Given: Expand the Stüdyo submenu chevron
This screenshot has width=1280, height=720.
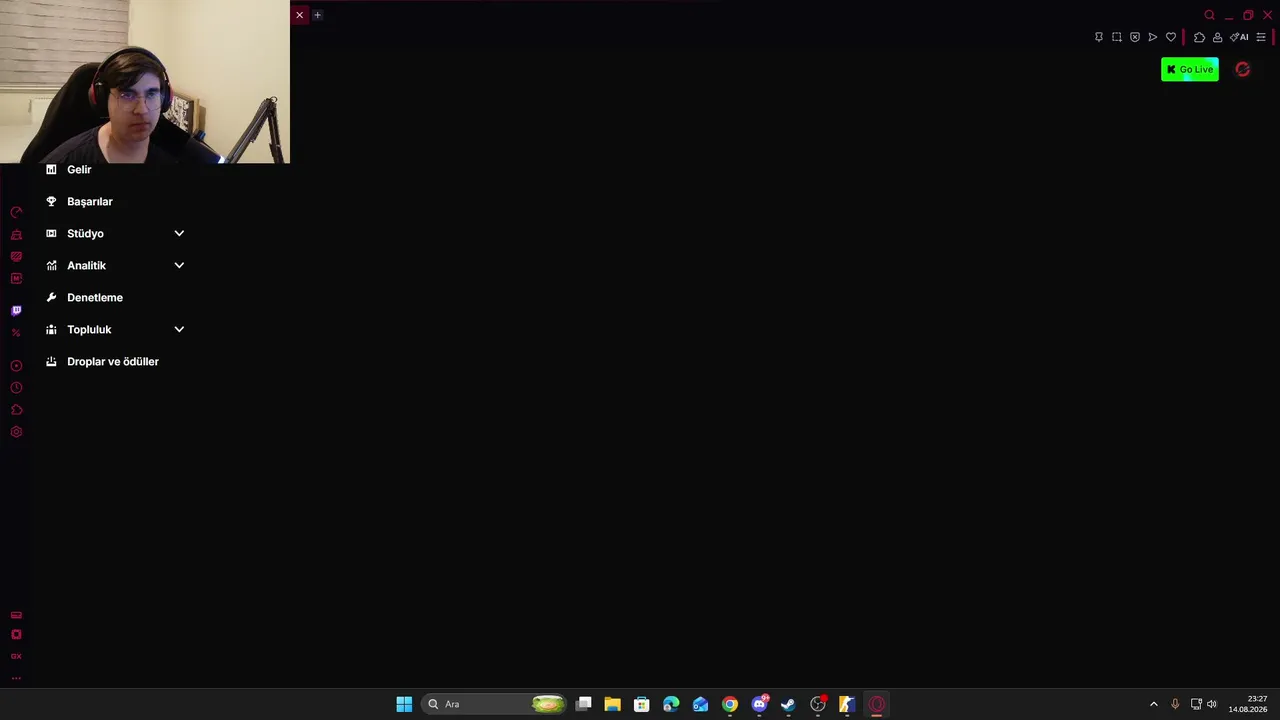Looking at the screenshot, I should point(179,234).
